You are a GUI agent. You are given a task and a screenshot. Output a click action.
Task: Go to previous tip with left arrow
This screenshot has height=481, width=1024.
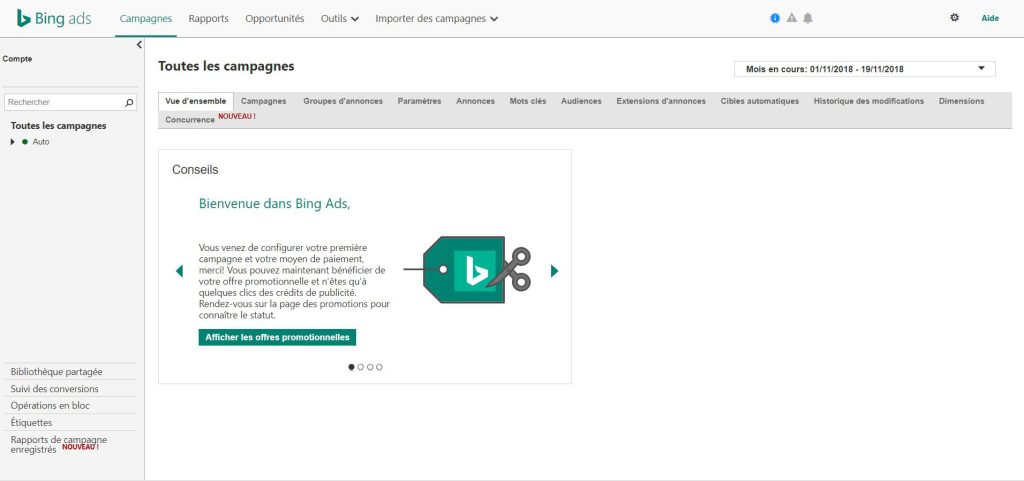pyautogui.click(x=180, y=271)
